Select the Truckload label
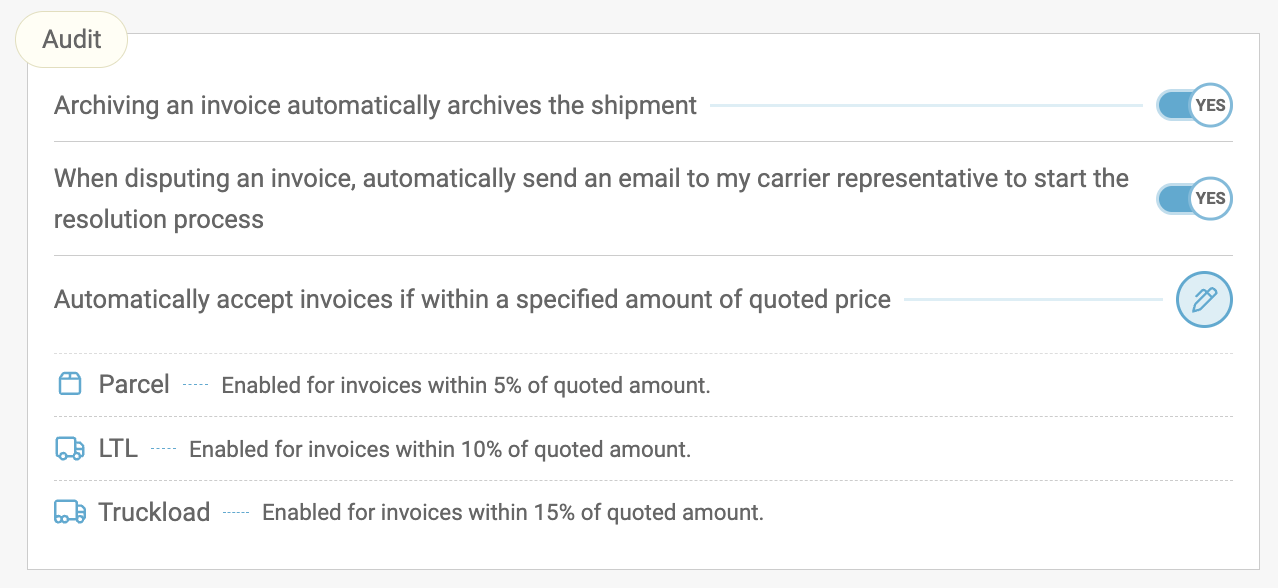Image resolution: width=1278 pixels, height=588 pixels. pos(154,513)
